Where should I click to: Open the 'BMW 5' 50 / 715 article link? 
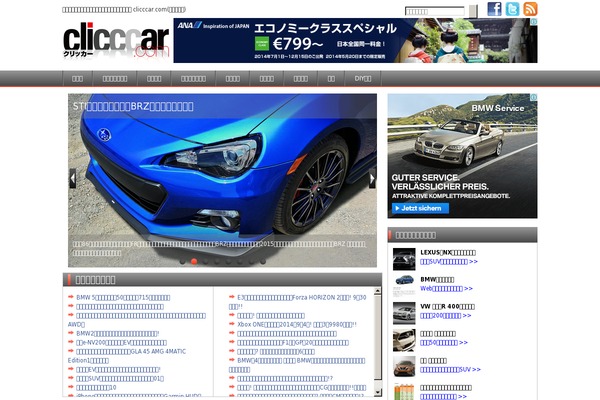[x=123, y=297]
